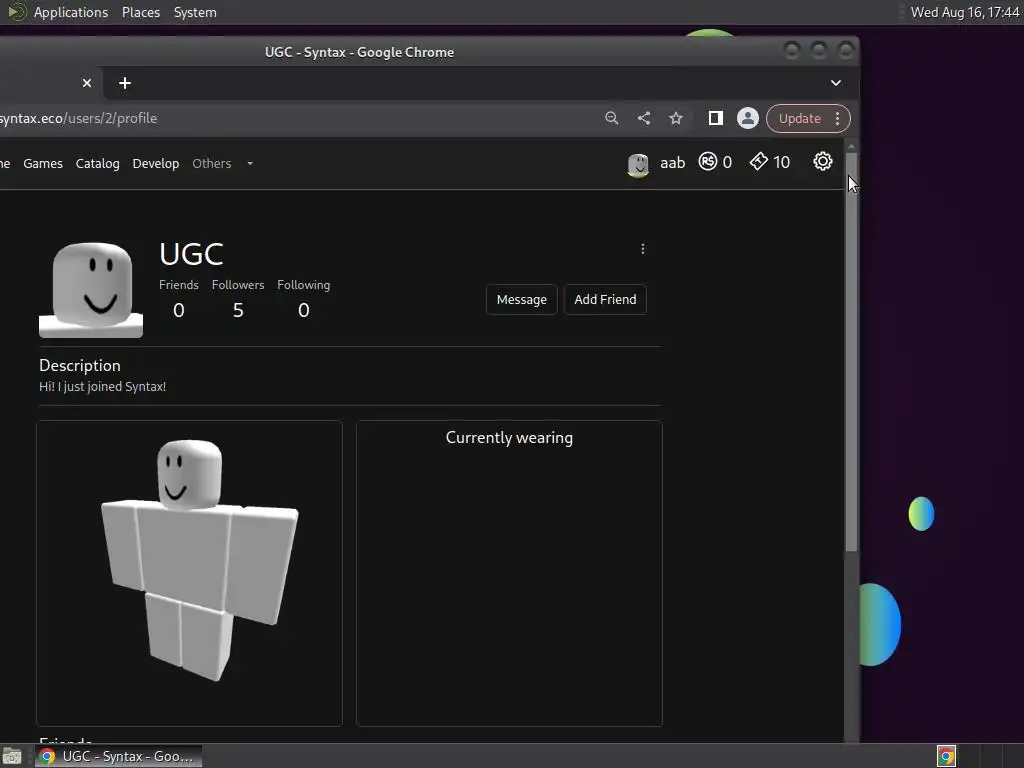Close the current browser tab
Image resolution: width=1024 pixels, height=768 pixels.
pyautogui.click(x=87, y=83)
